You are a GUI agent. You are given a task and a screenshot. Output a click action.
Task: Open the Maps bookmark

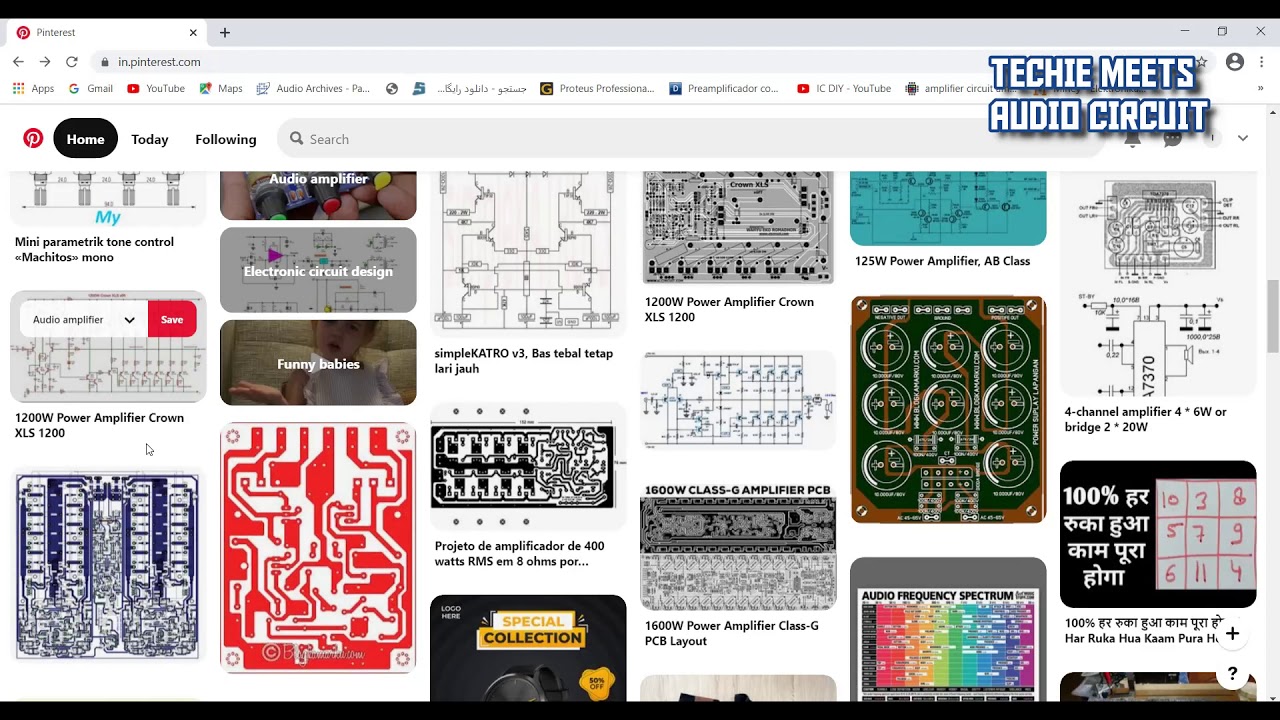click(221, 88)
